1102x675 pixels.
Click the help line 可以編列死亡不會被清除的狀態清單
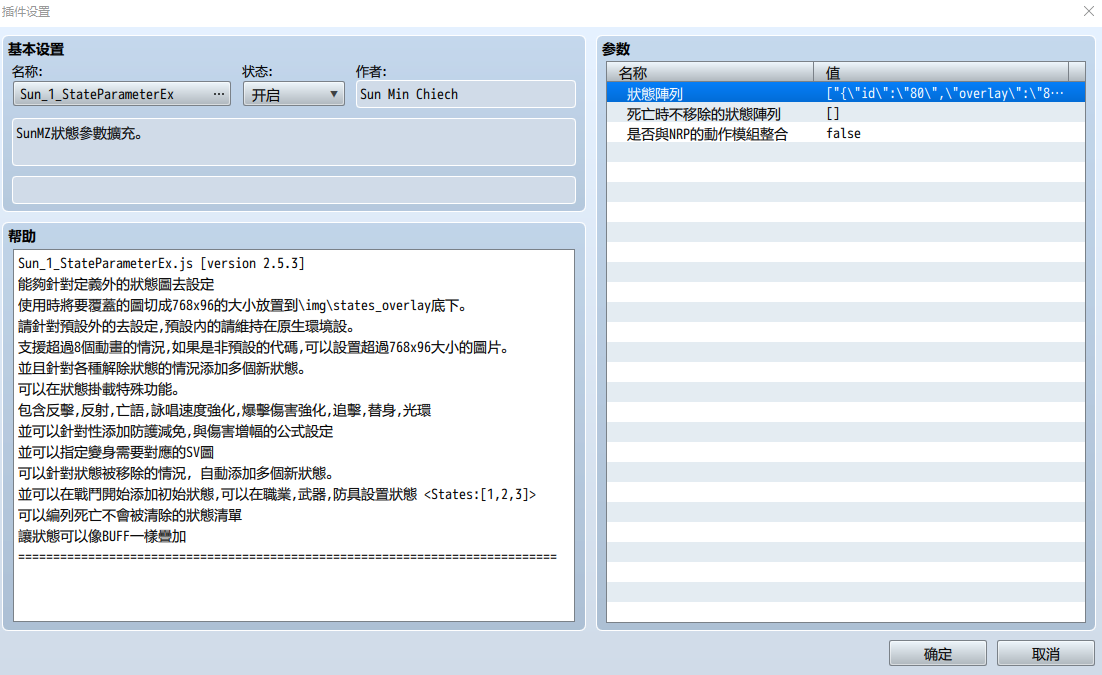(x=130, y=515)
